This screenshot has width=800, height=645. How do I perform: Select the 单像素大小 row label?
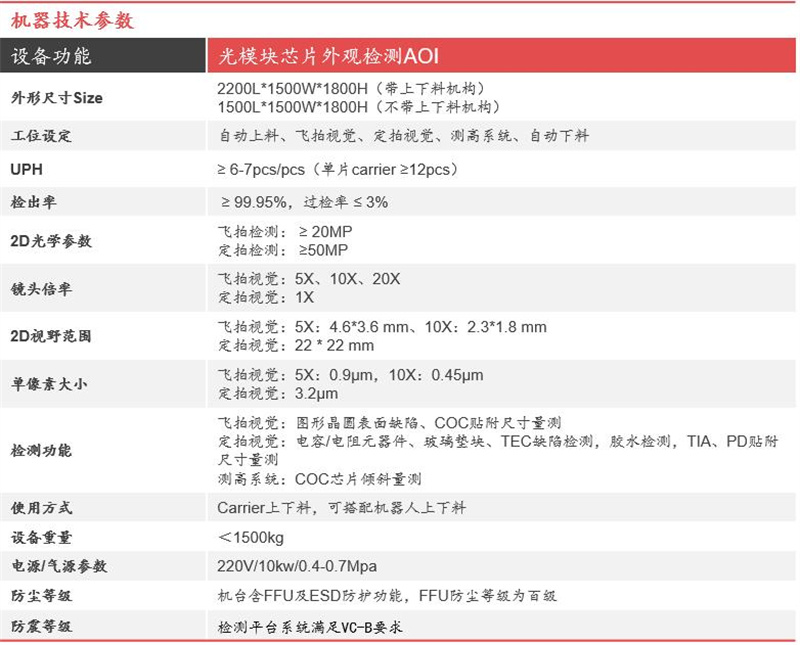point(48,384)
